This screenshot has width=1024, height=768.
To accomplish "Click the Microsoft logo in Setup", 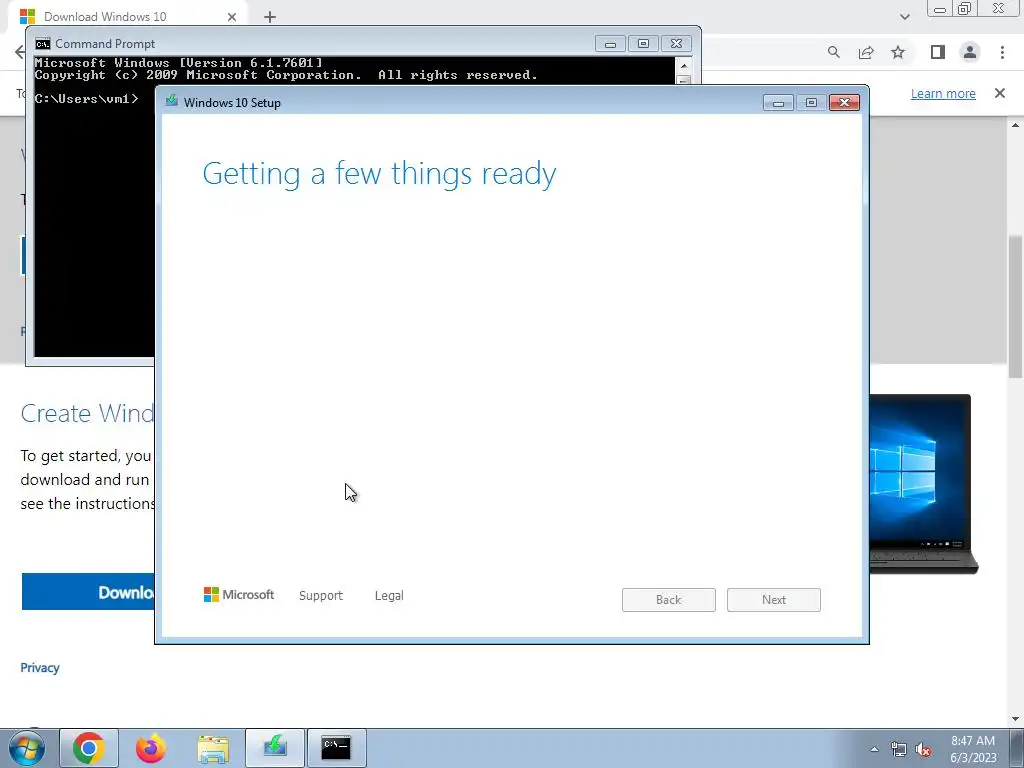I will 239,594.
